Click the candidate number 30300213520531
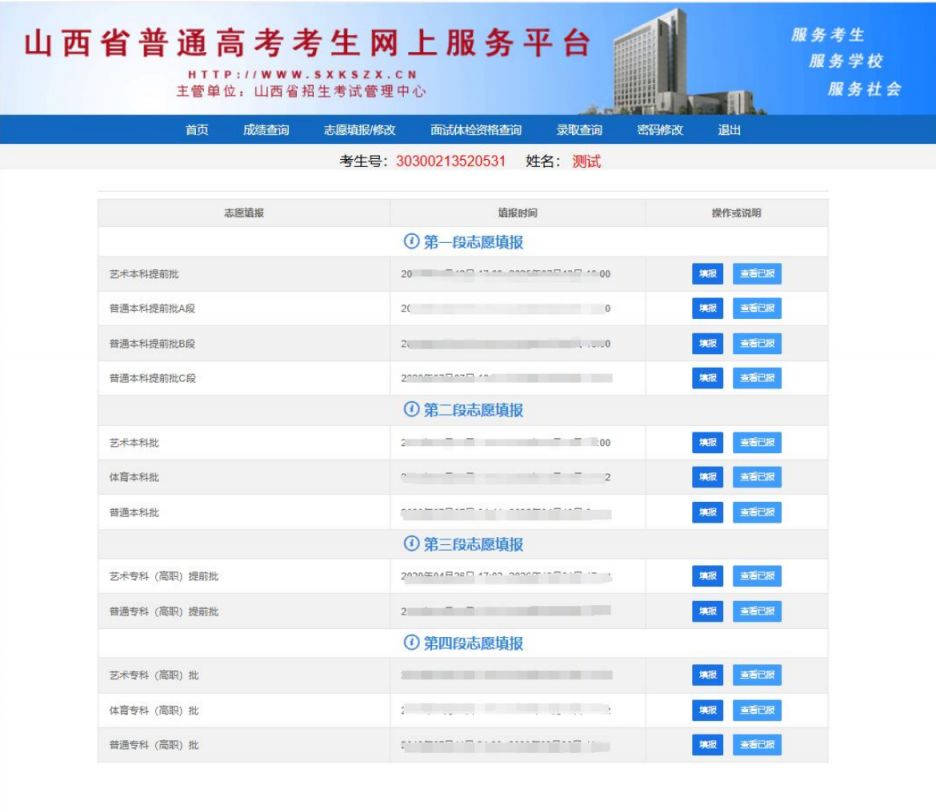 (x=451, y=161)
